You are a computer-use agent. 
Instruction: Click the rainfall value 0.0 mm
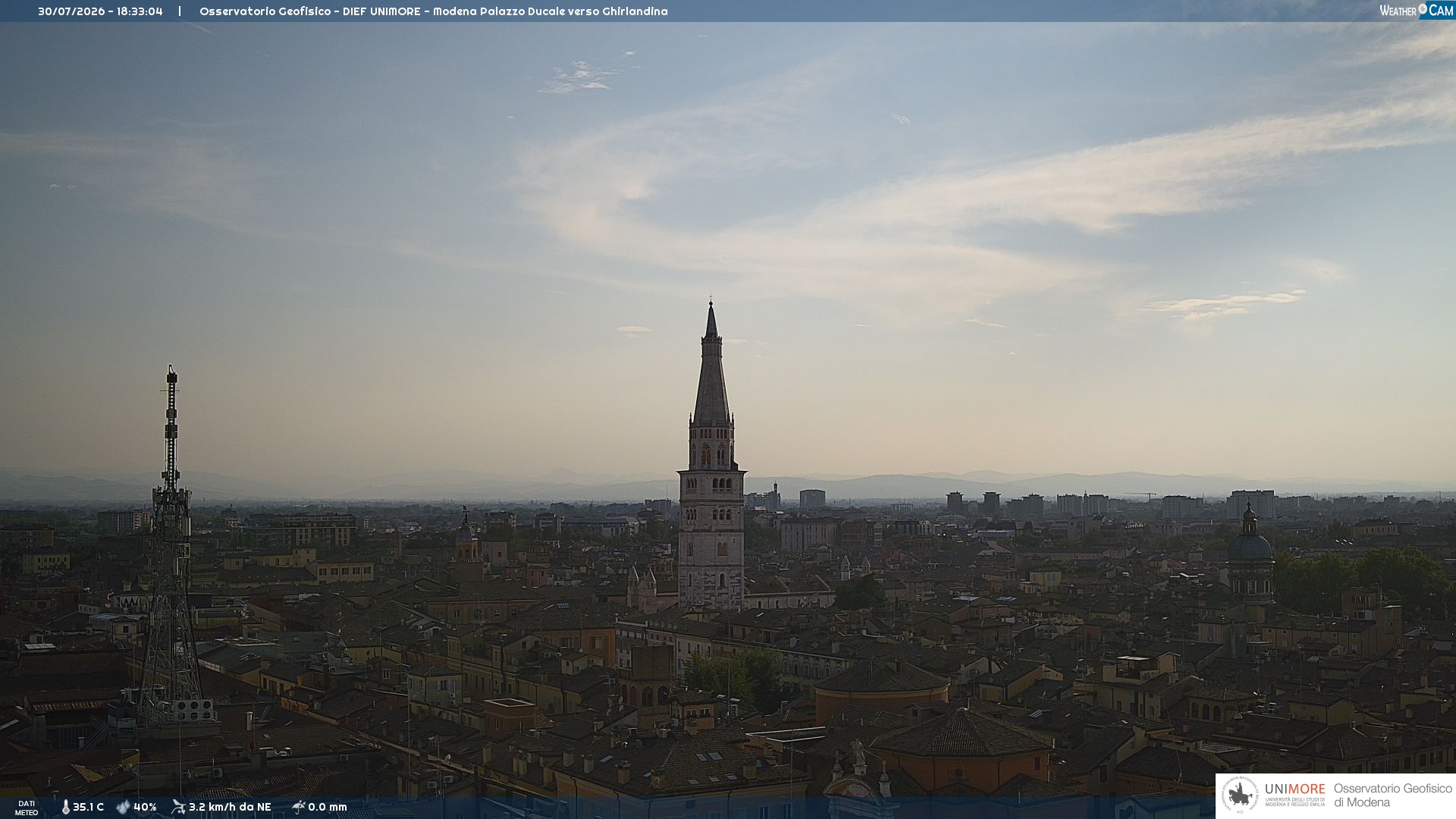click(328, 807)
